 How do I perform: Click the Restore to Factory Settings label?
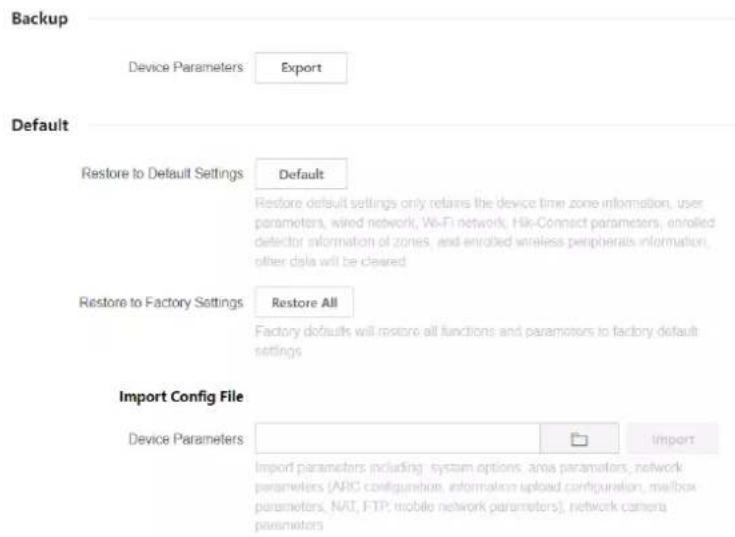coord(161,302)
